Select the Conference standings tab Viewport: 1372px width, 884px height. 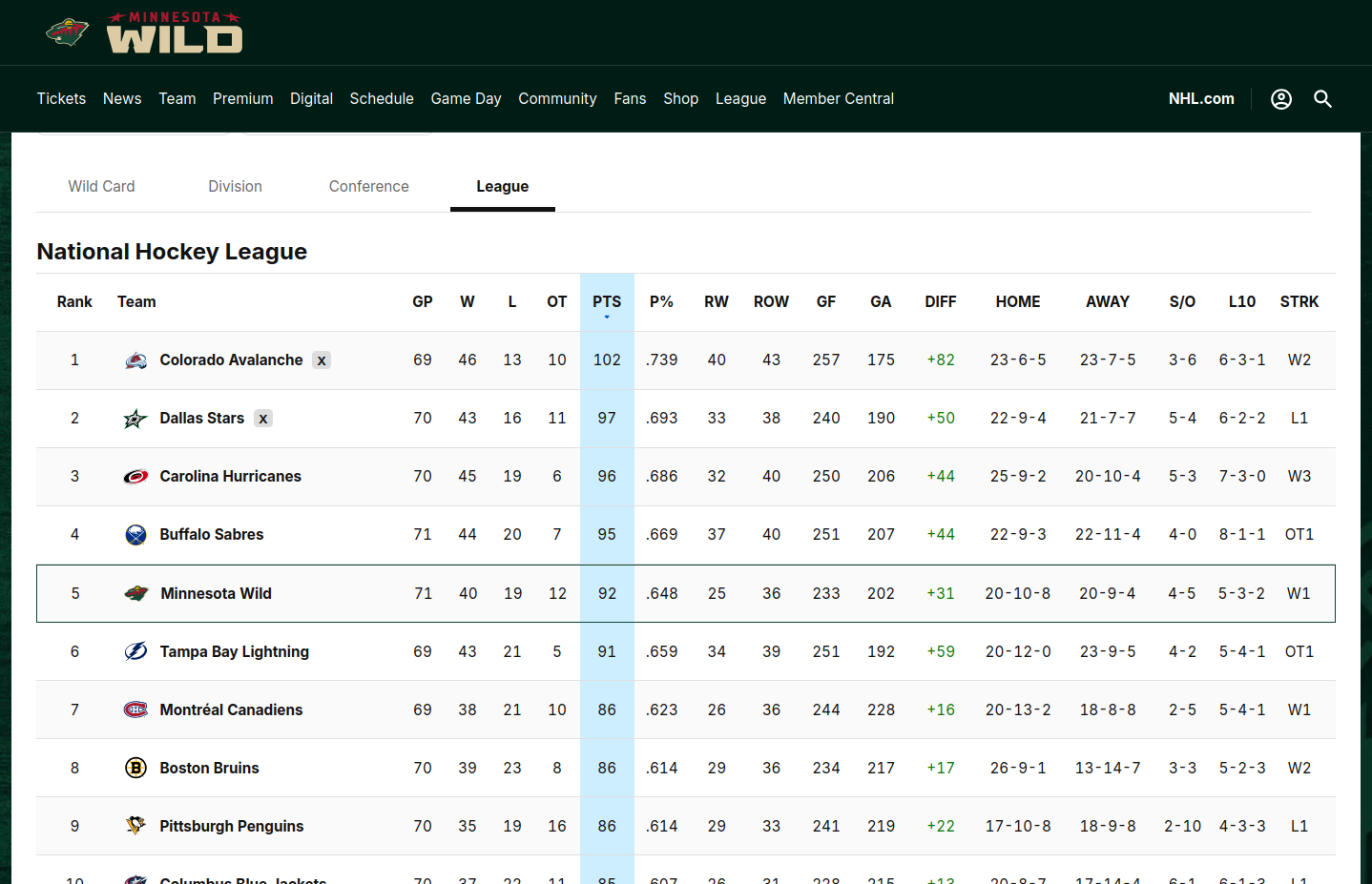[368, 187]
